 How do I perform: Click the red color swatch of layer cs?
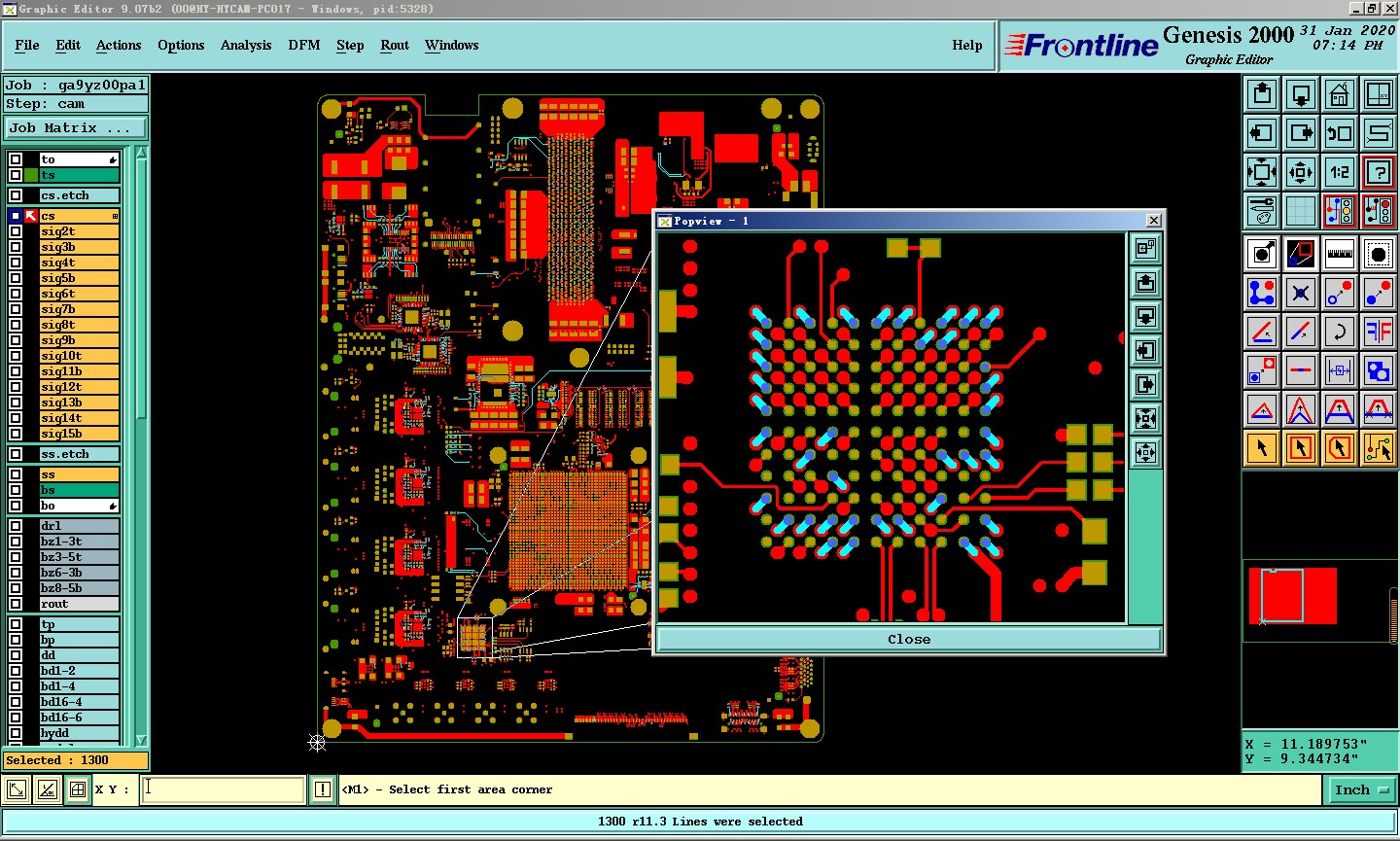coord(31,216)
